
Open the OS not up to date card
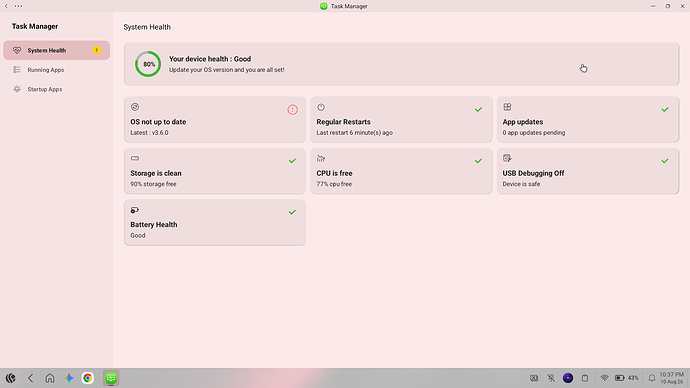[x=215, y=120]
